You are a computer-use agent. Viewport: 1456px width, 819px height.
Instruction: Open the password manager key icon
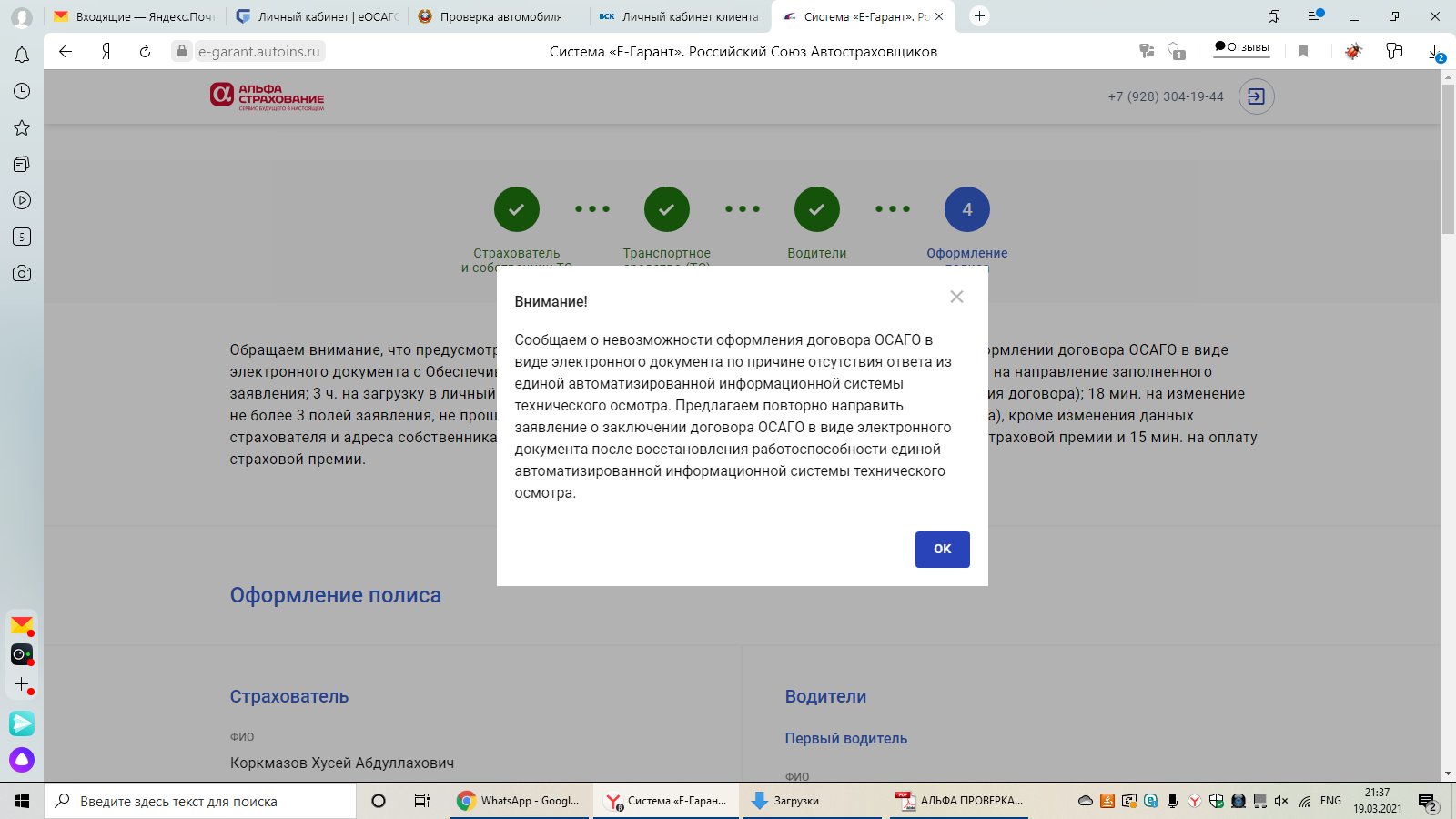(x=1147, y=51)
